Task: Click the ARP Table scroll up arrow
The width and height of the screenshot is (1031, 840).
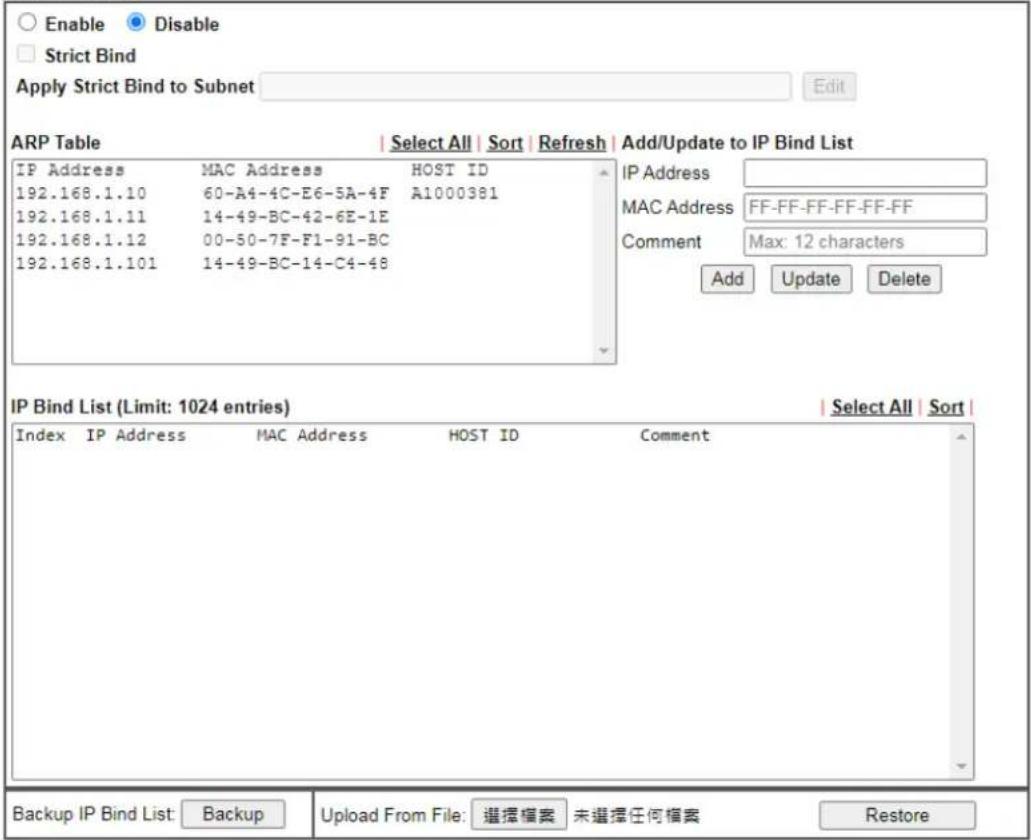Action: [x=604, y=173]
